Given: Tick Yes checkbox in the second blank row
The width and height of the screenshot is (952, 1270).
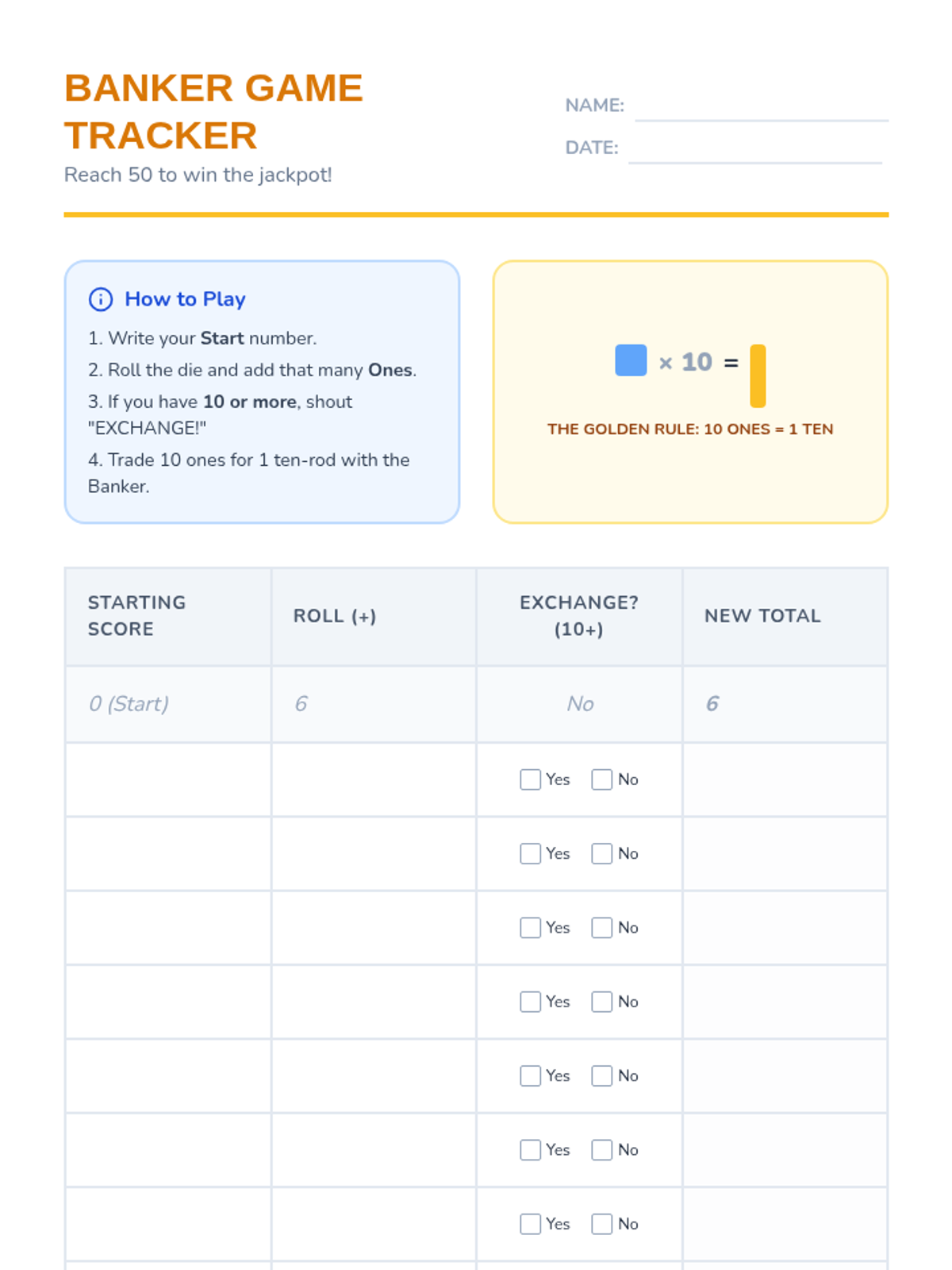Looking at the screenshot, I should pyautogui.click(x=530, y=853).
